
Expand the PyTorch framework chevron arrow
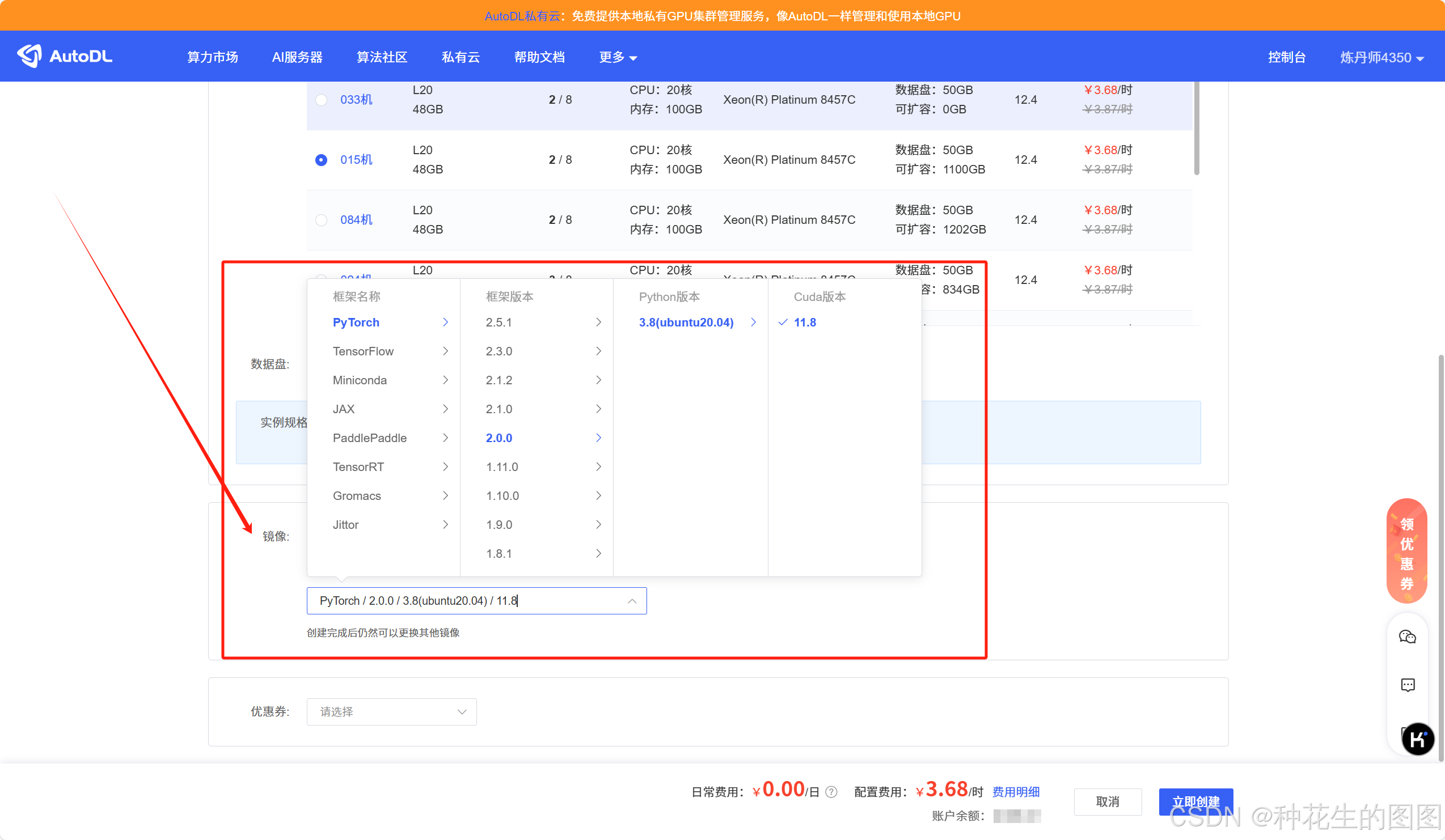click(x=445, y=323)
